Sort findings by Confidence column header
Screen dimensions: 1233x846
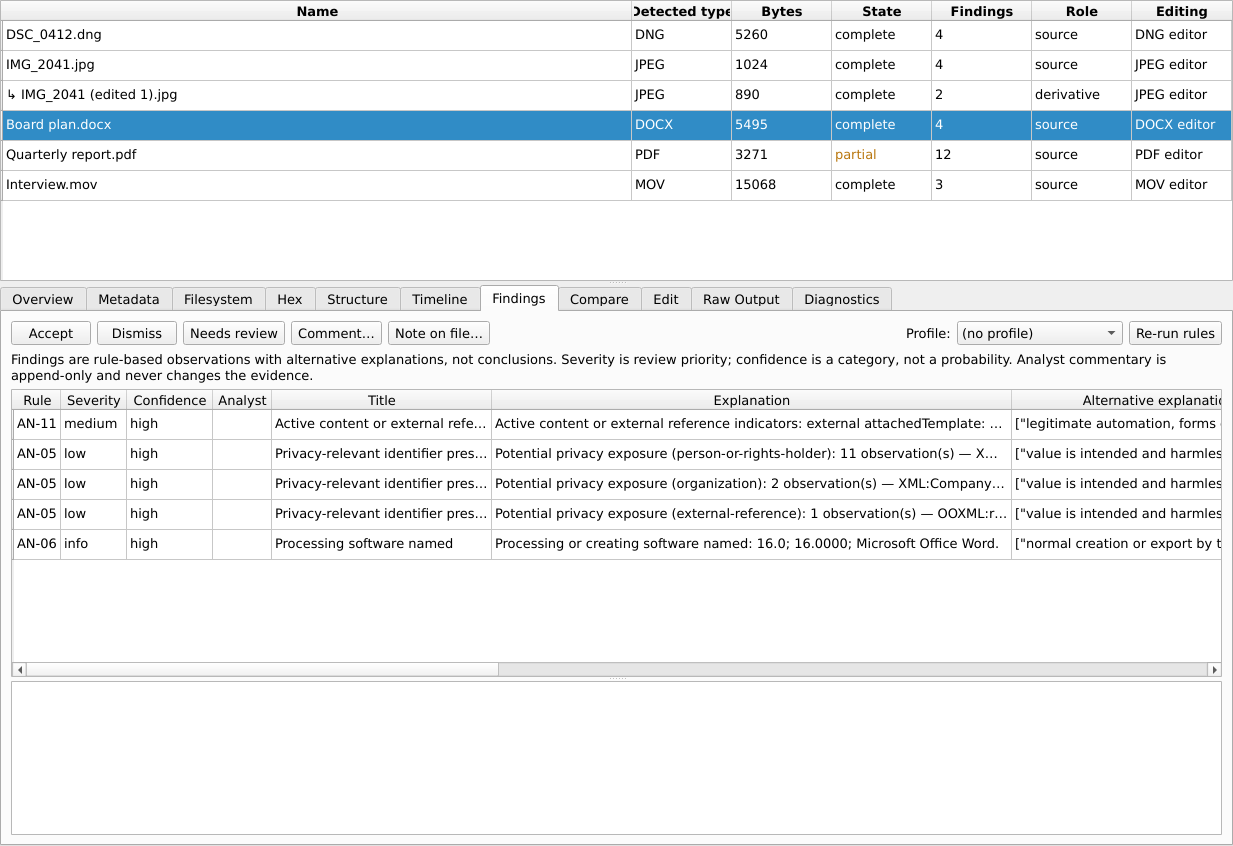click(x=169, y=400)
